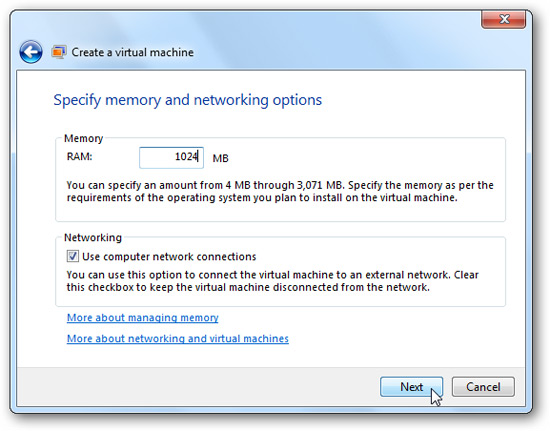This screenshot has width=550, height=431.
Task: Open 'More about managing memory' link
Action: [142, 318]
